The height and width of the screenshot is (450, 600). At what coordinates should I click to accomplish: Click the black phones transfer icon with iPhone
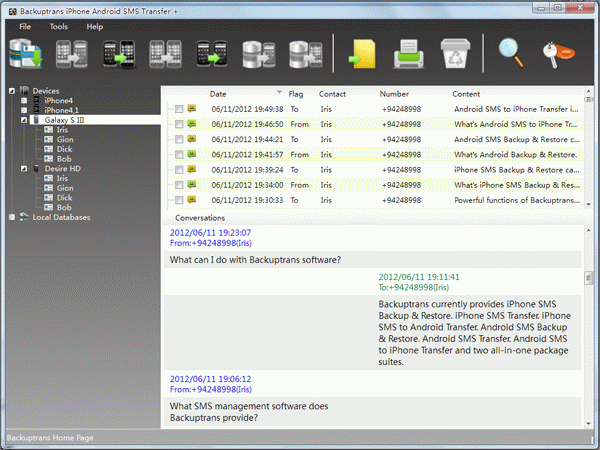point(119,54)
